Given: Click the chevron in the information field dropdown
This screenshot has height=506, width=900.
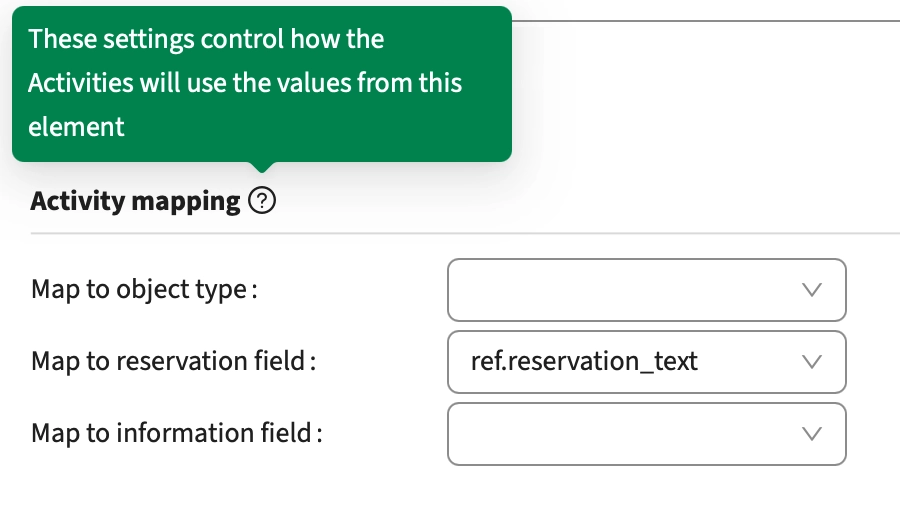Looking at the screenshot, I should pyautogui.click(x=812, y=434).
